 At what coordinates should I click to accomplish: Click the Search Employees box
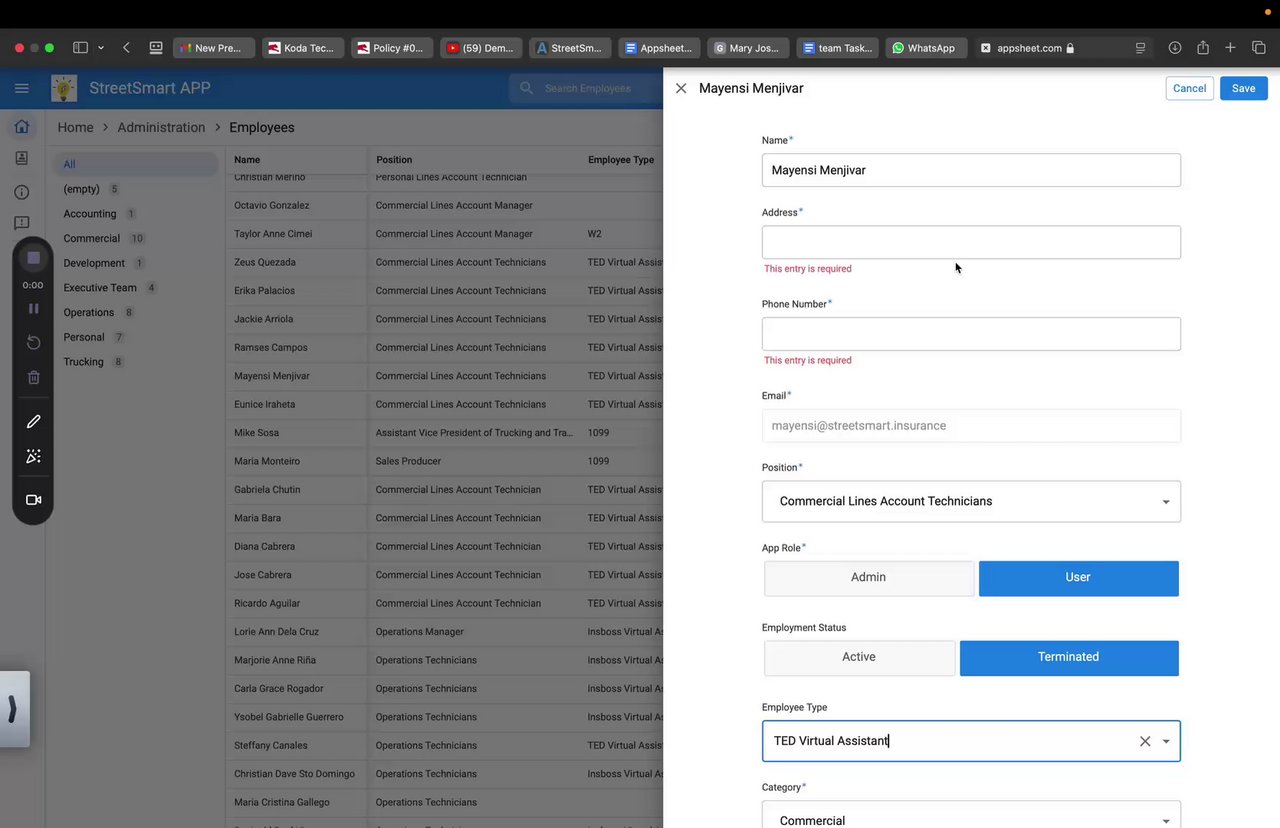pyautogui.click(x=585, y=88)
